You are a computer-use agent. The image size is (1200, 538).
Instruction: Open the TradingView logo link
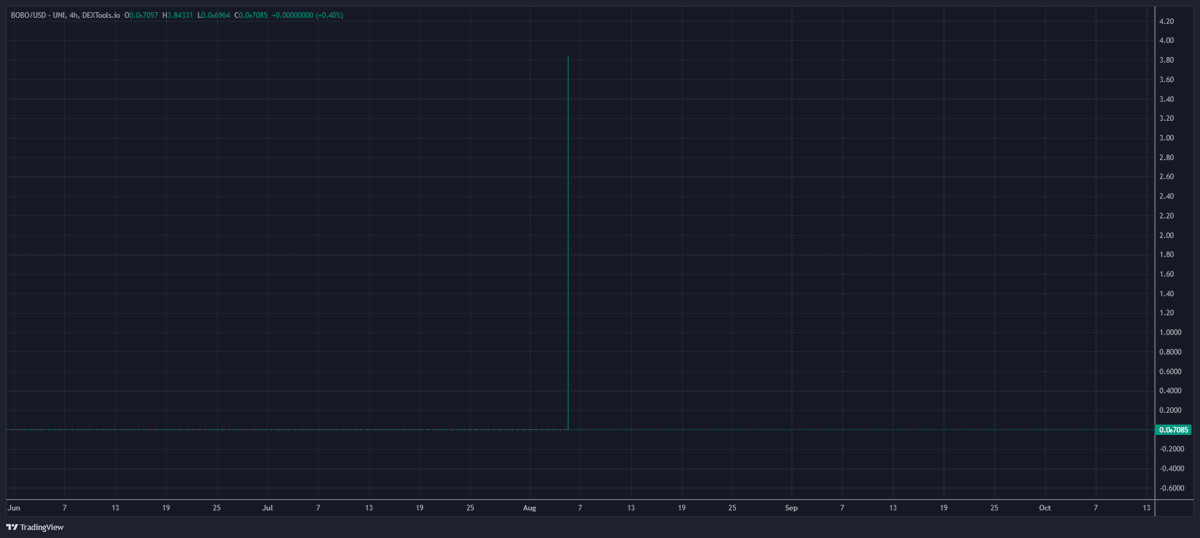pos(35,527)
